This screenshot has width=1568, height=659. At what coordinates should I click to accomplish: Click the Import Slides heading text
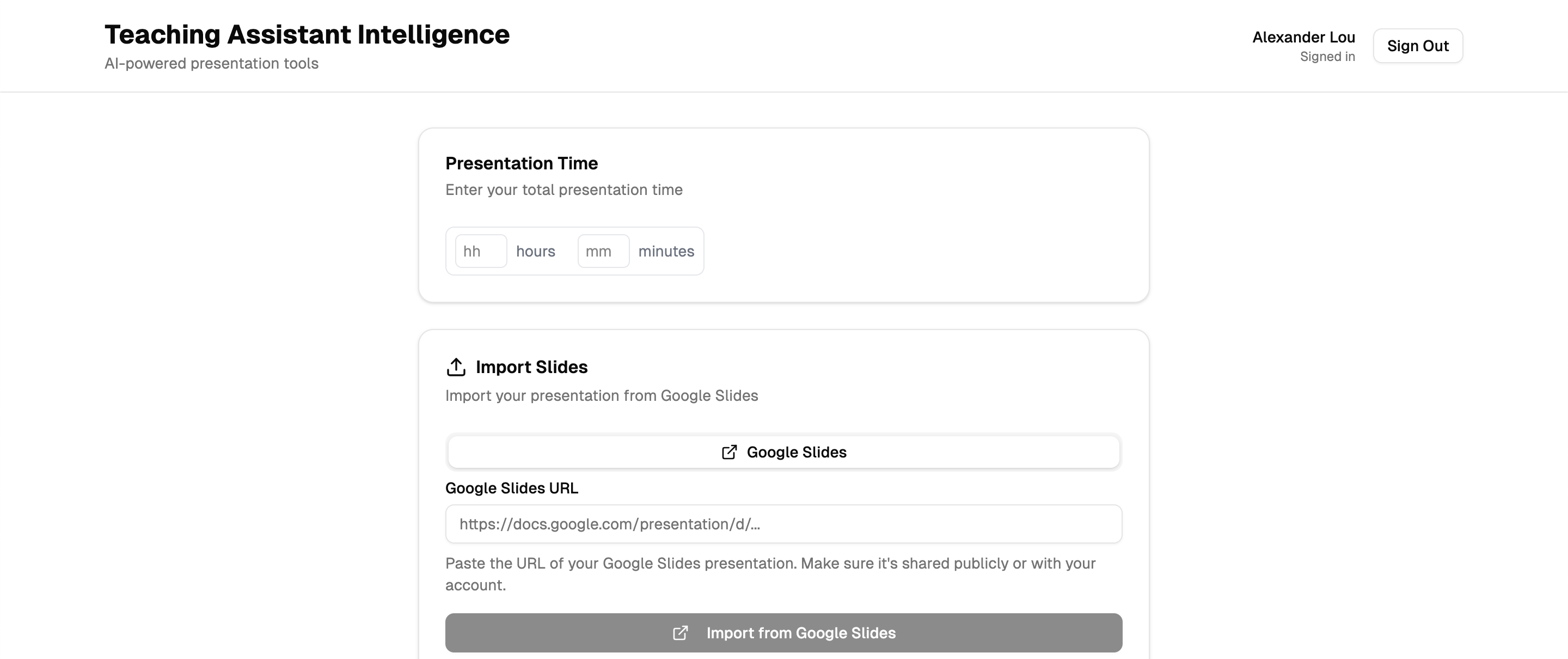pyautogui.click(x=531, y=367)
